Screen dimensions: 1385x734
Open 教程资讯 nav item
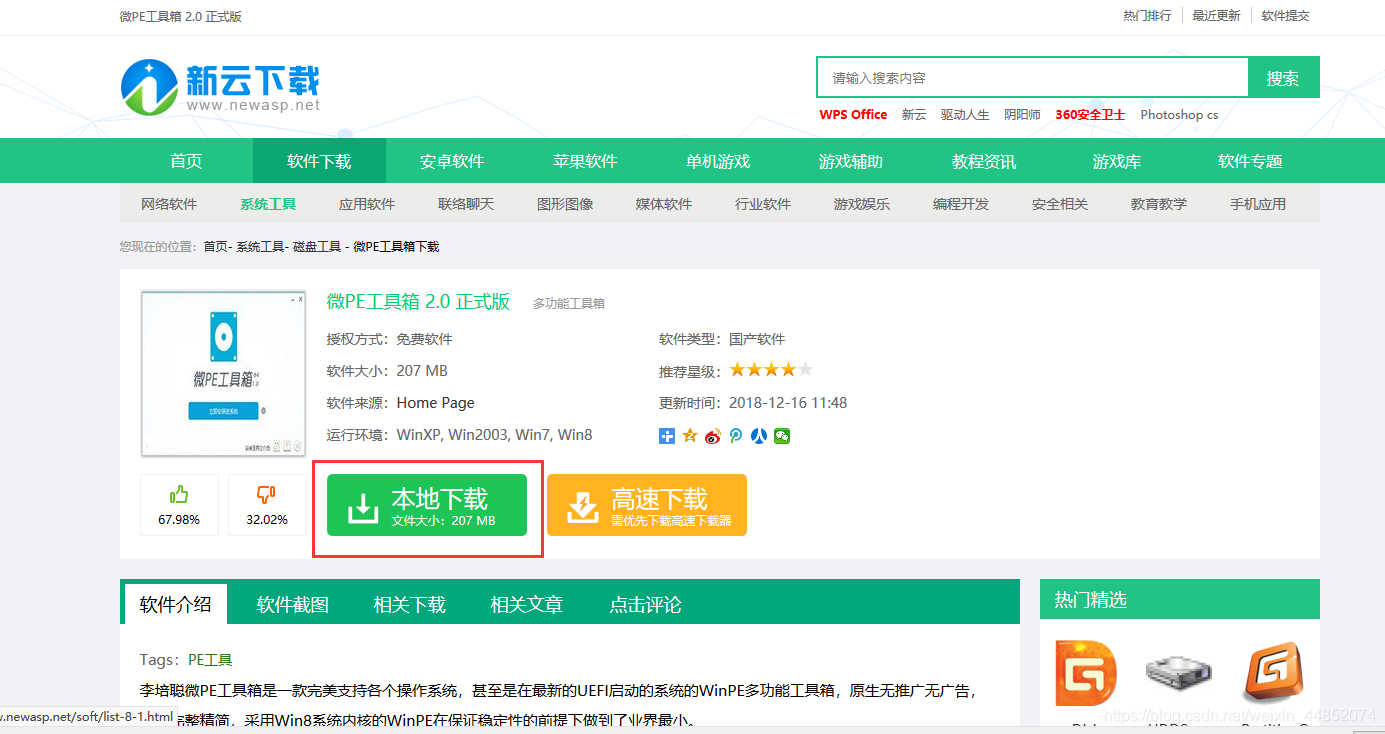[x=984, y=161]
